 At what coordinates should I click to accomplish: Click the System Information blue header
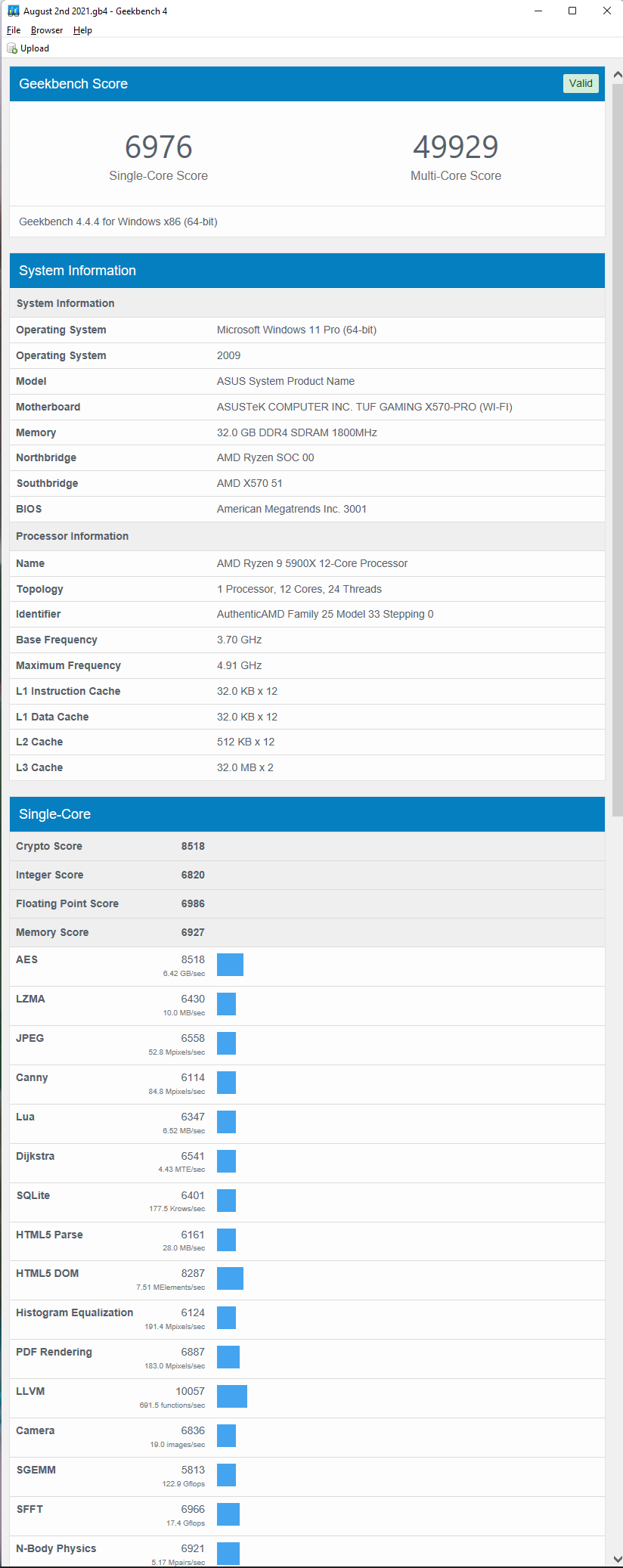click(307, 271)
